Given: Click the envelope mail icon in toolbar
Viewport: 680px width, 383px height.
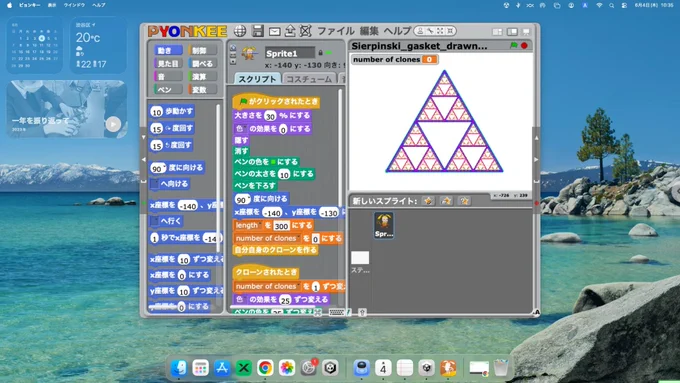Looking at the screenshot, I should pyautogui.click(x=275, y=31).
